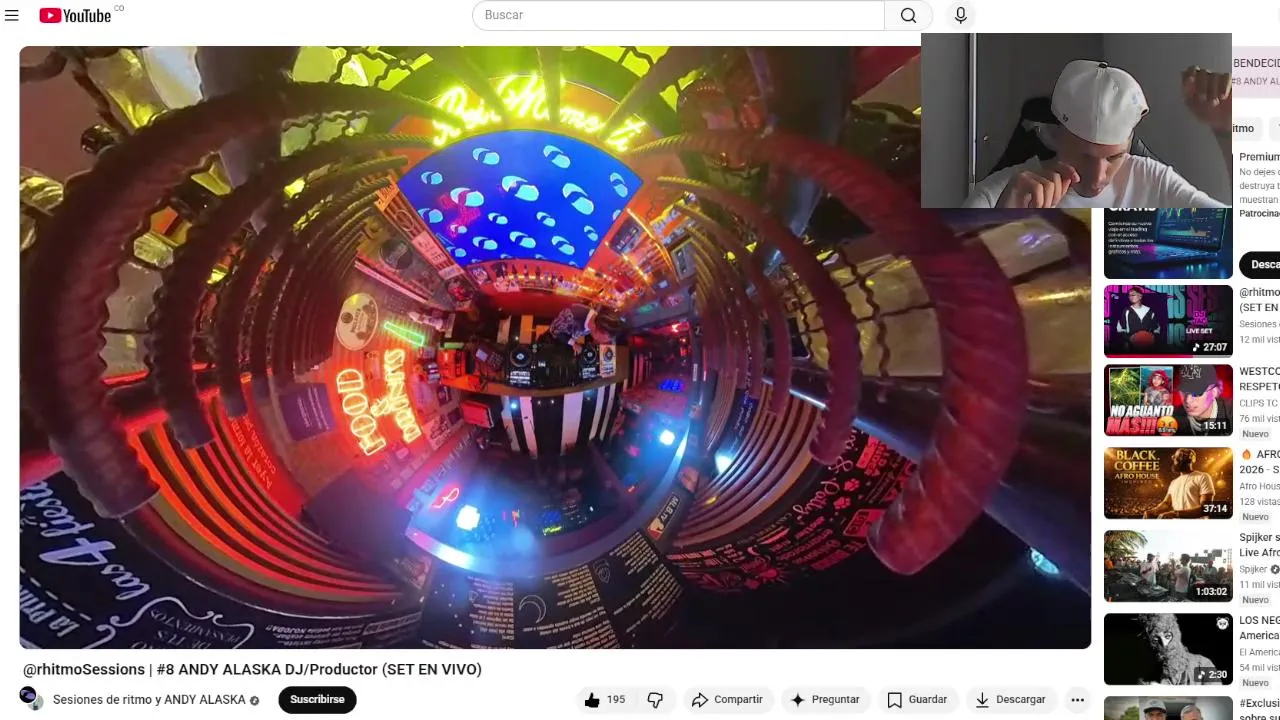Open the 27:07 live set thumbnail
The image size is (1280, 720).
[x=1168, y=321]
